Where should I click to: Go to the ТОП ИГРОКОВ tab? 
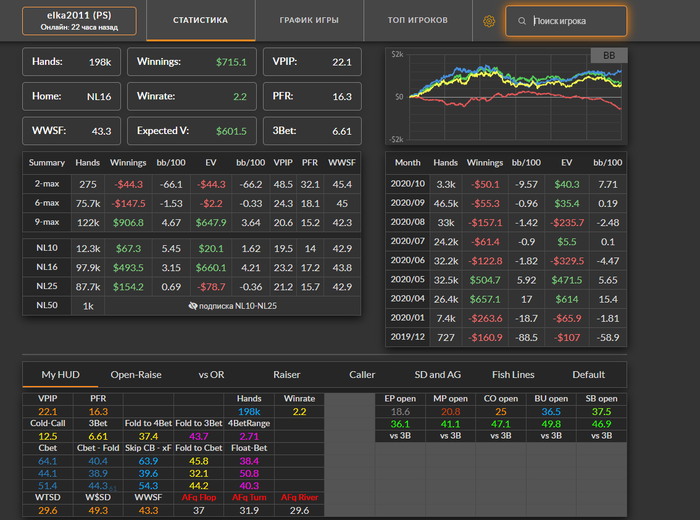[x=418, y=21]
